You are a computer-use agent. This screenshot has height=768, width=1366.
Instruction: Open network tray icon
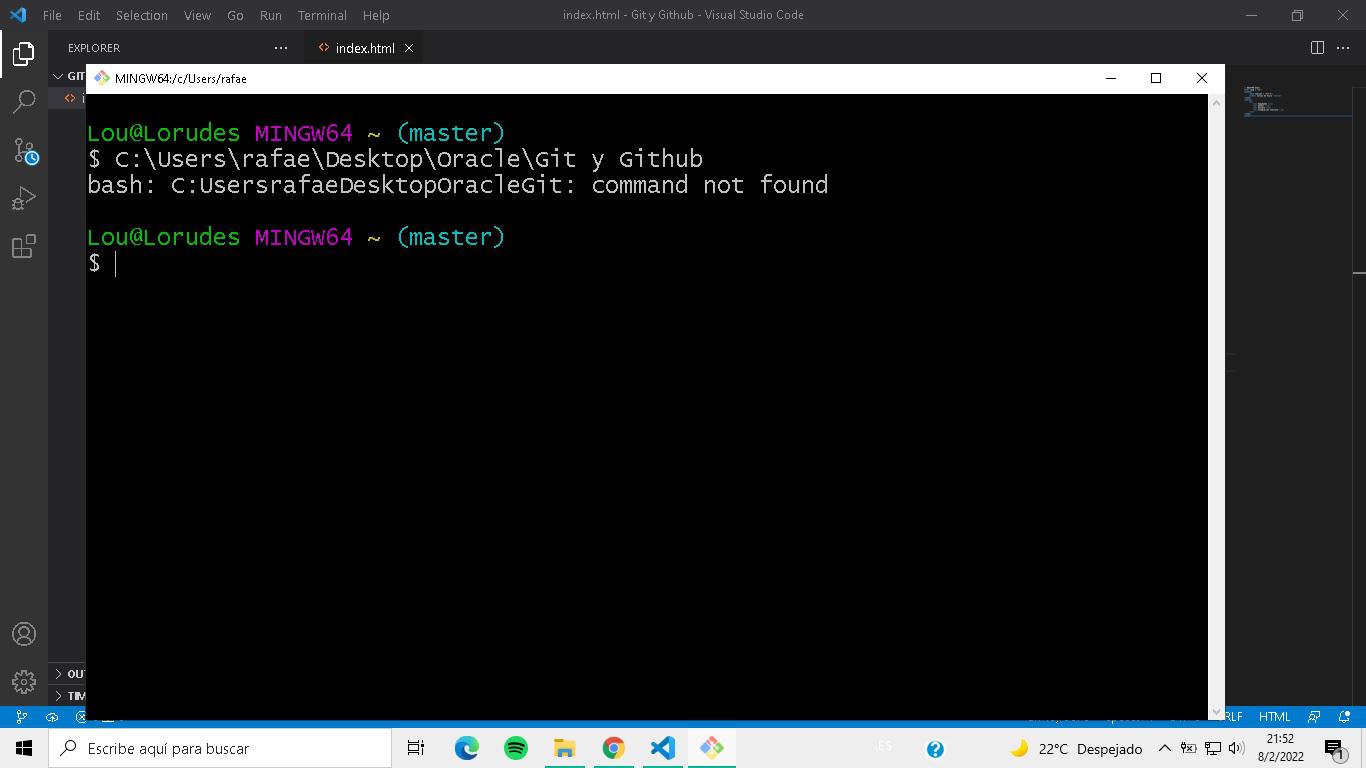point(1212,748)
